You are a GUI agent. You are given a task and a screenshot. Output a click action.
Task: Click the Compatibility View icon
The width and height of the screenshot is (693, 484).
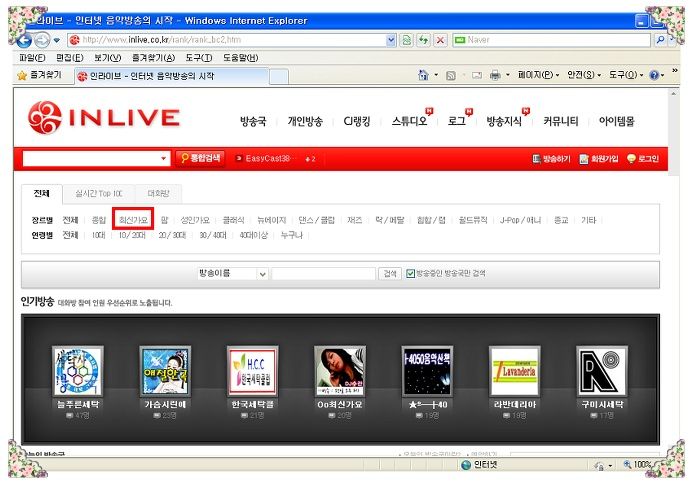pyautogui.click(x=406, y=40)
